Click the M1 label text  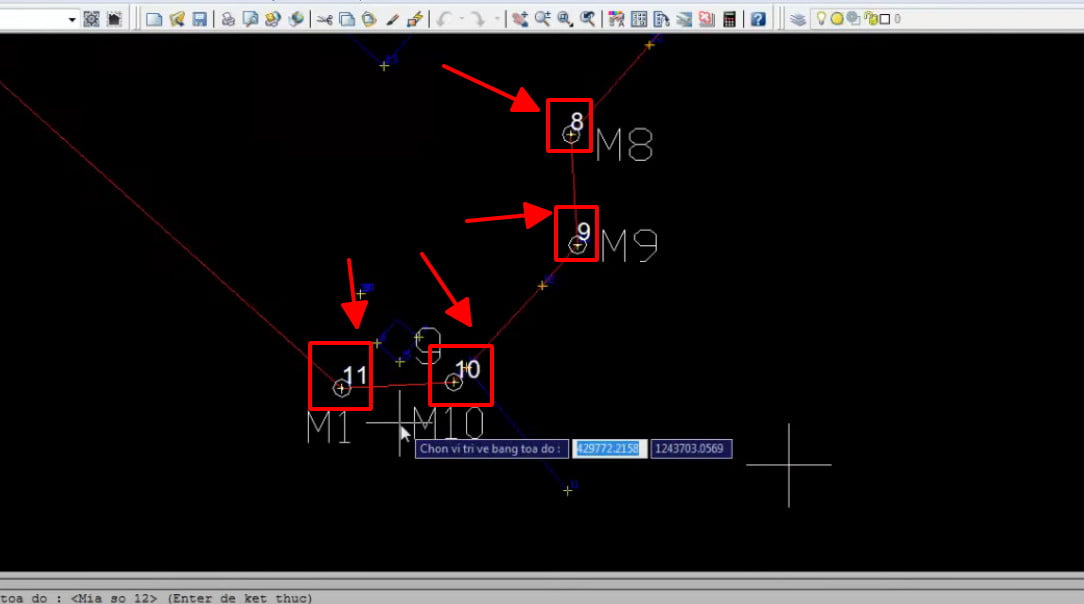pos(329,427)
